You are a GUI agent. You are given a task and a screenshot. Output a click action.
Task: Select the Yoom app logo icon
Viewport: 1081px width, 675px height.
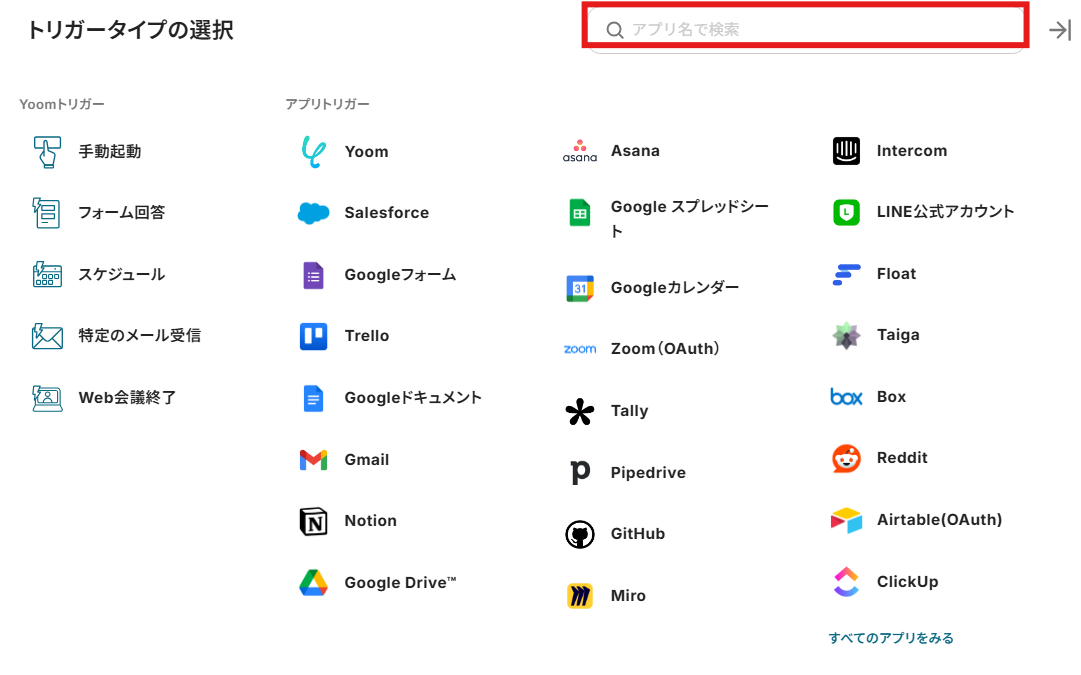[x=314, y=152]
